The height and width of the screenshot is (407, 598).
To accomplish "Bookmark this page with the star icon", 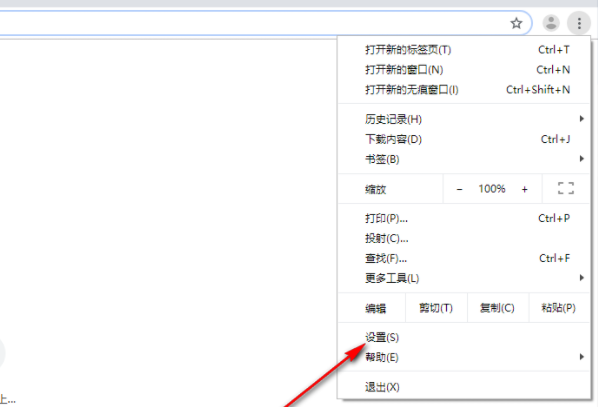I will 516,23.
